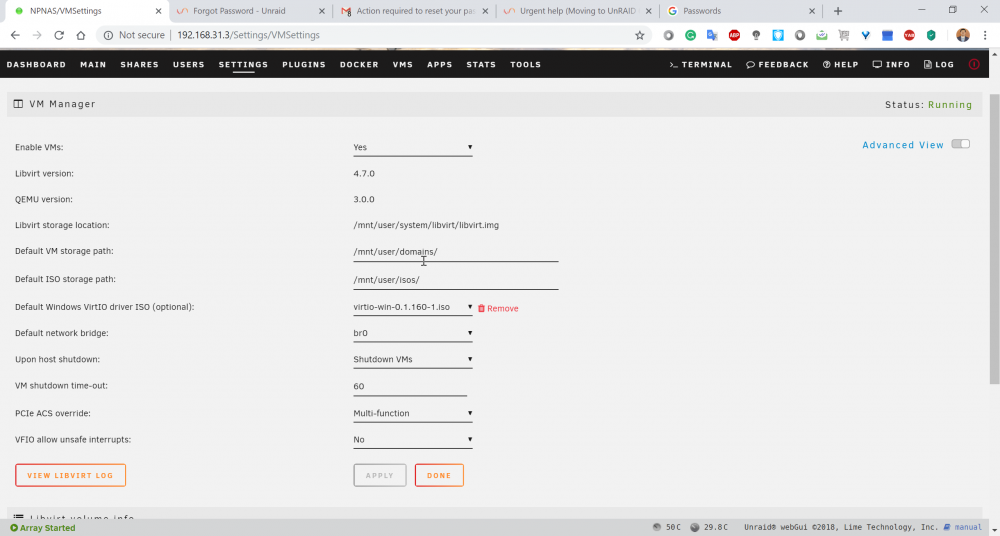Toggle the Advanced View switch

coord(960,144)
